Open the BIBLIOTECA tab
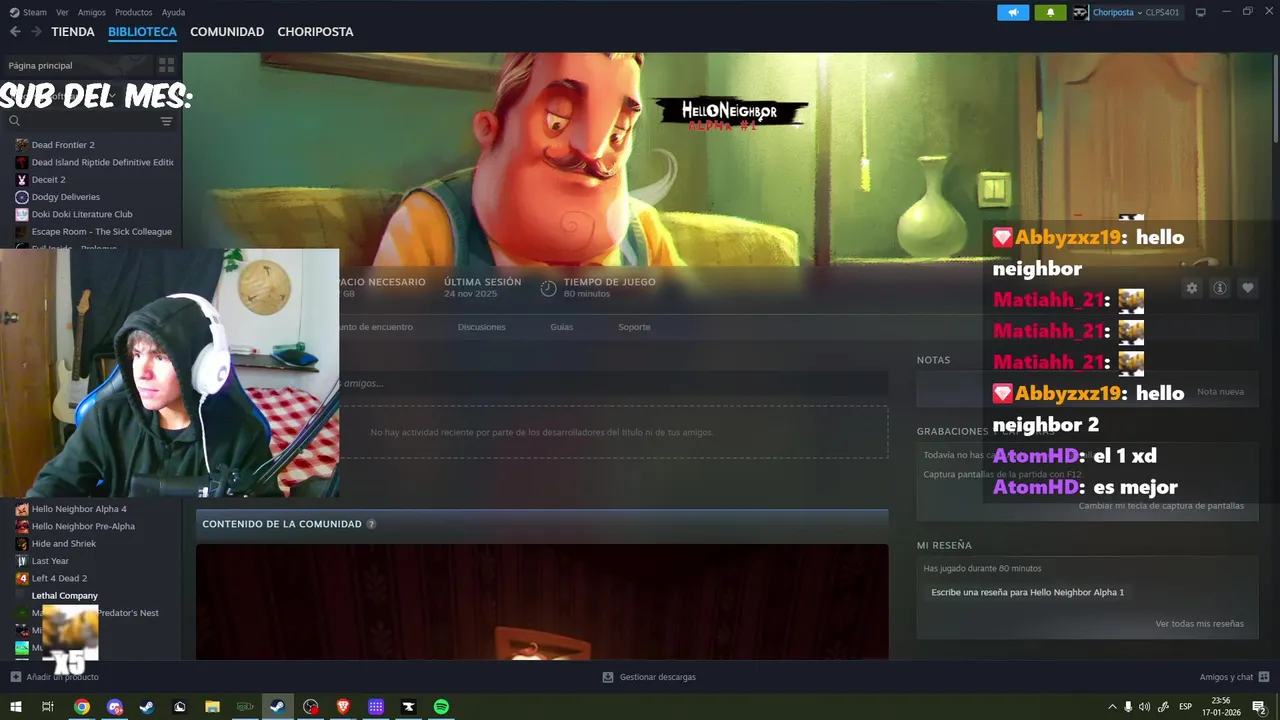Image resolution: width=1280 pixels, height=720 pixels. (x=142, y=32)
